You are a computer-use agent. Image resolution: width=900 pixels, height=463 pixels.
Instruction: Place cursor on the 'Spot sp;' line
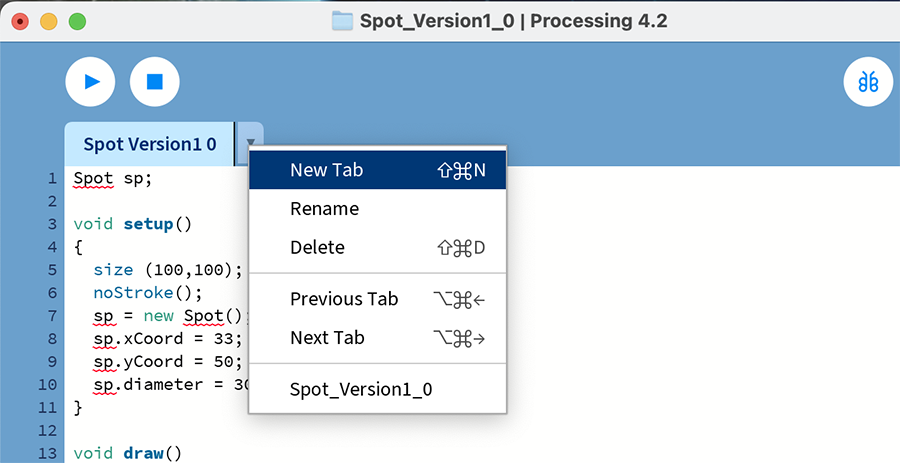(112, 179)
